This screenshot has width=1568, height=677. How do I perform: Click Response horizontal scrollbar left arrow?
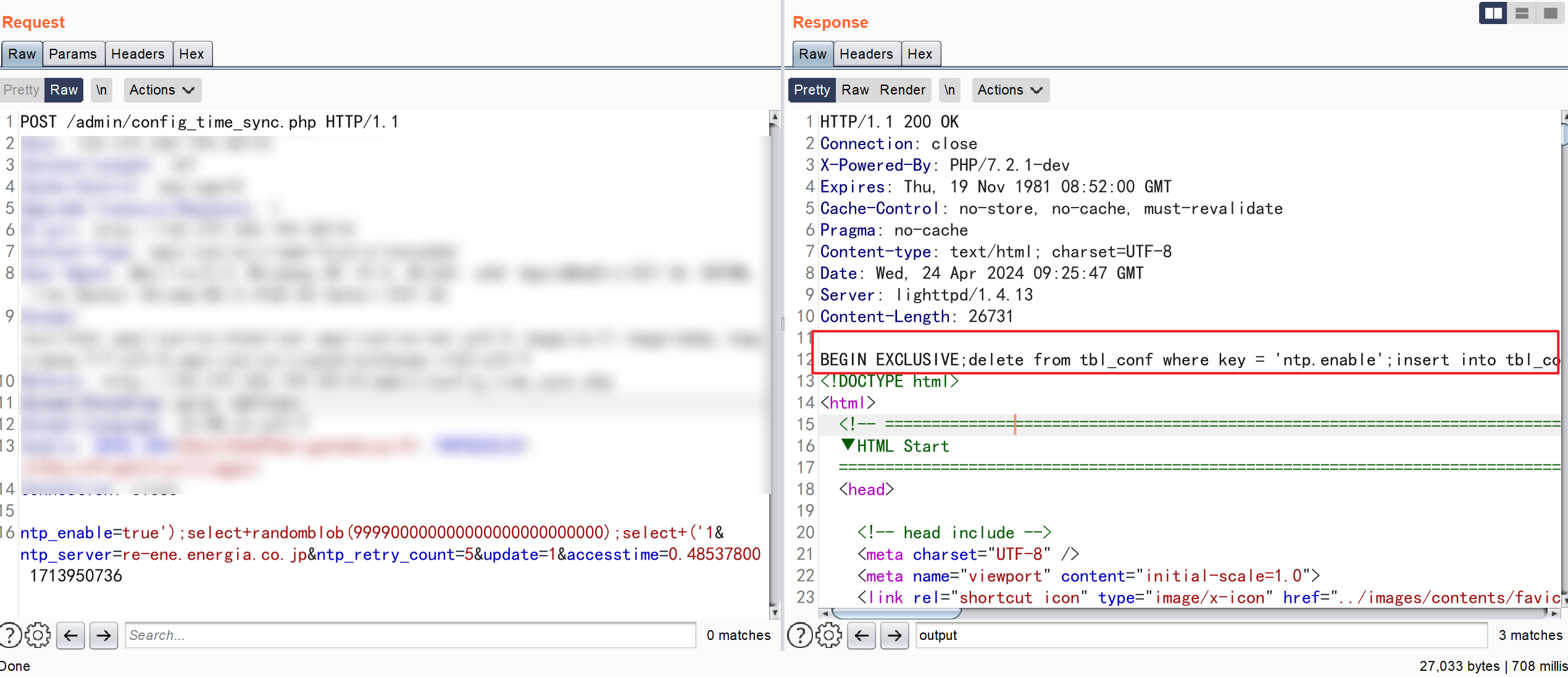click(824, 613)
